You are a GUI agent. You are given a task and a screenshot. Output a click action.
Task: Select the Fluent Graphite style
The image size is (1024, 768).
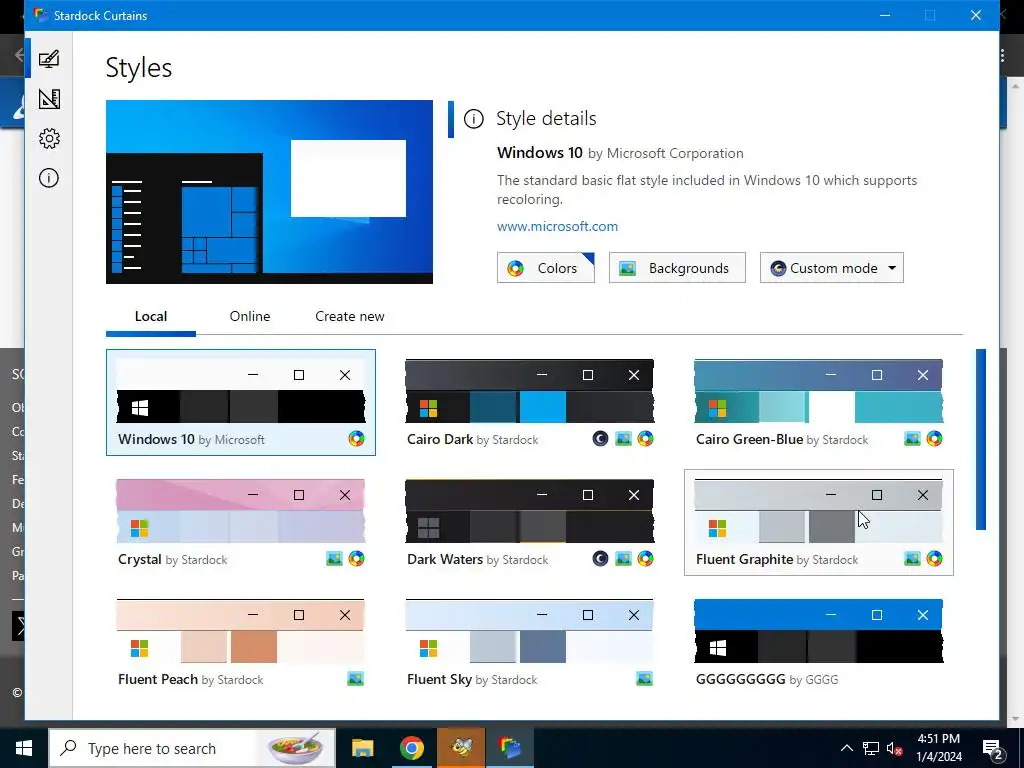click(819, 522)
